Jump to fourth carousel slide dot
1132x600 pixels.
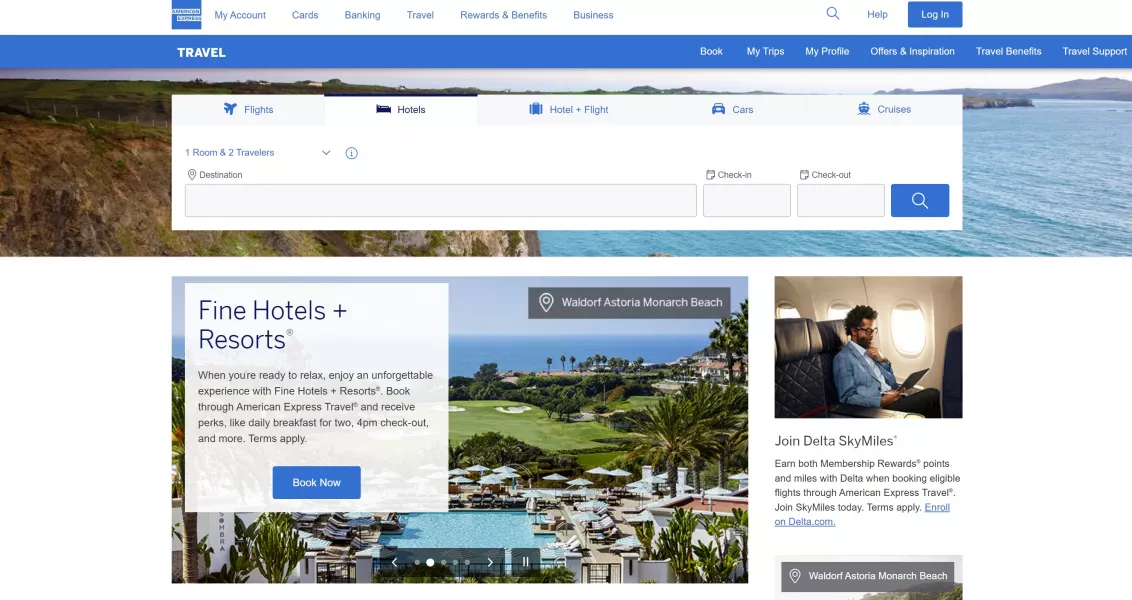pos(456,562)
